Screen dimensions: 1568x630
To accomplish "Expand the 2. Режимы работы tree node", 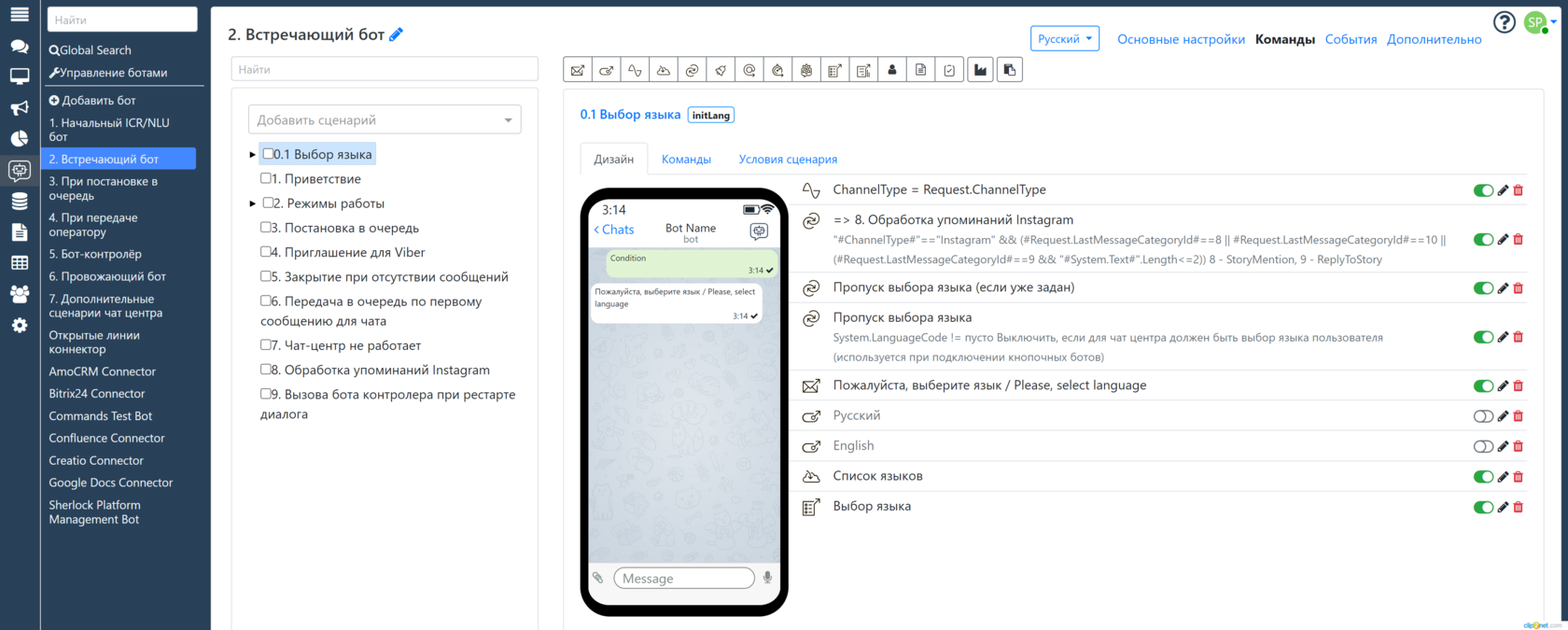I will click(253, 203).
